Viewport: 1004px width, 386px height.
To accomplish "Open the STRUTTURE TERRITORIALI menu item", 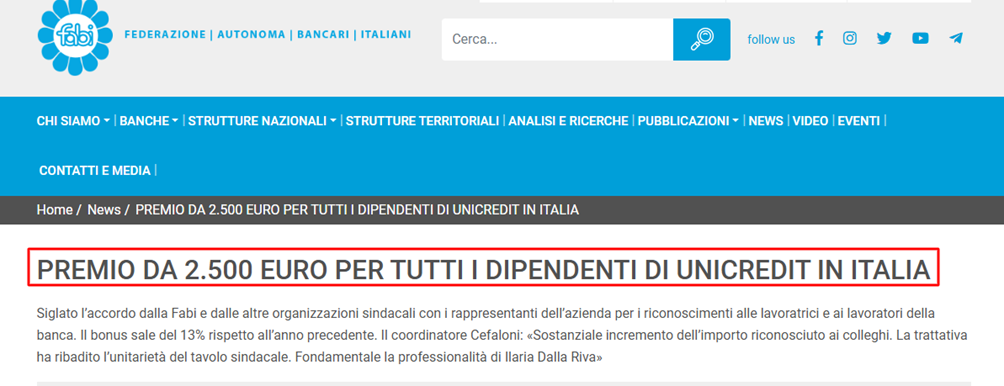I will coord(422,121).
